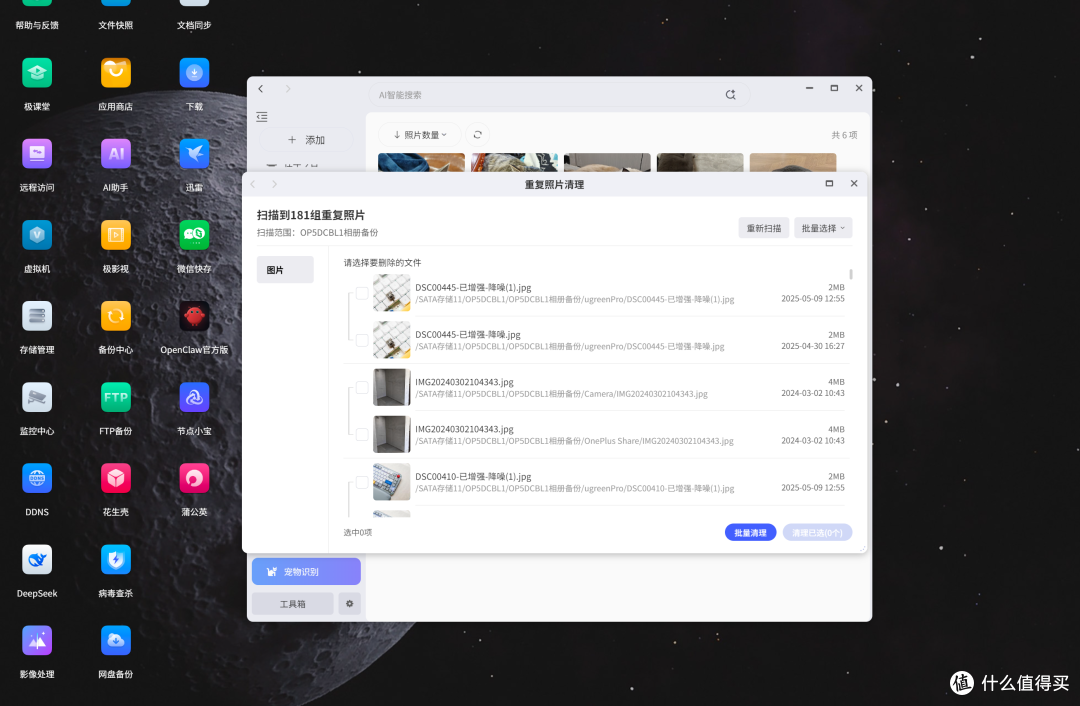
Task: Open the 批量选择 dropdown
Action: point(823,228)
